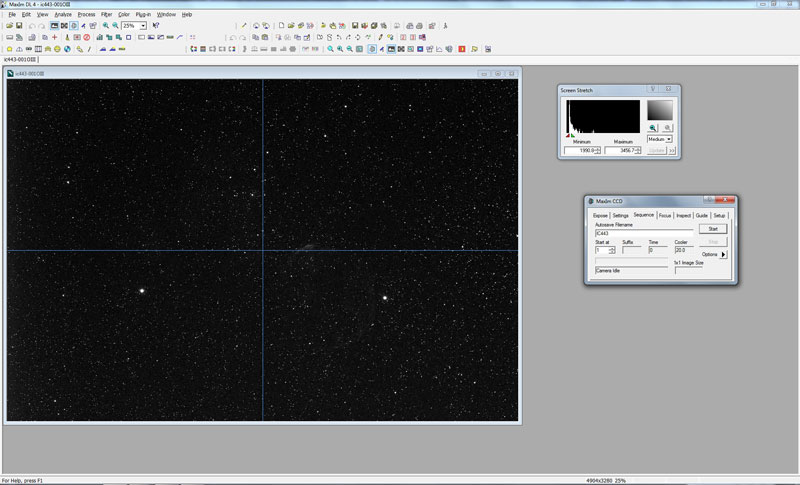The width and height of the screenshot is (800, 485).
Task: Click the red crosshair toolbar icon
Action: (x=54, y=37)
